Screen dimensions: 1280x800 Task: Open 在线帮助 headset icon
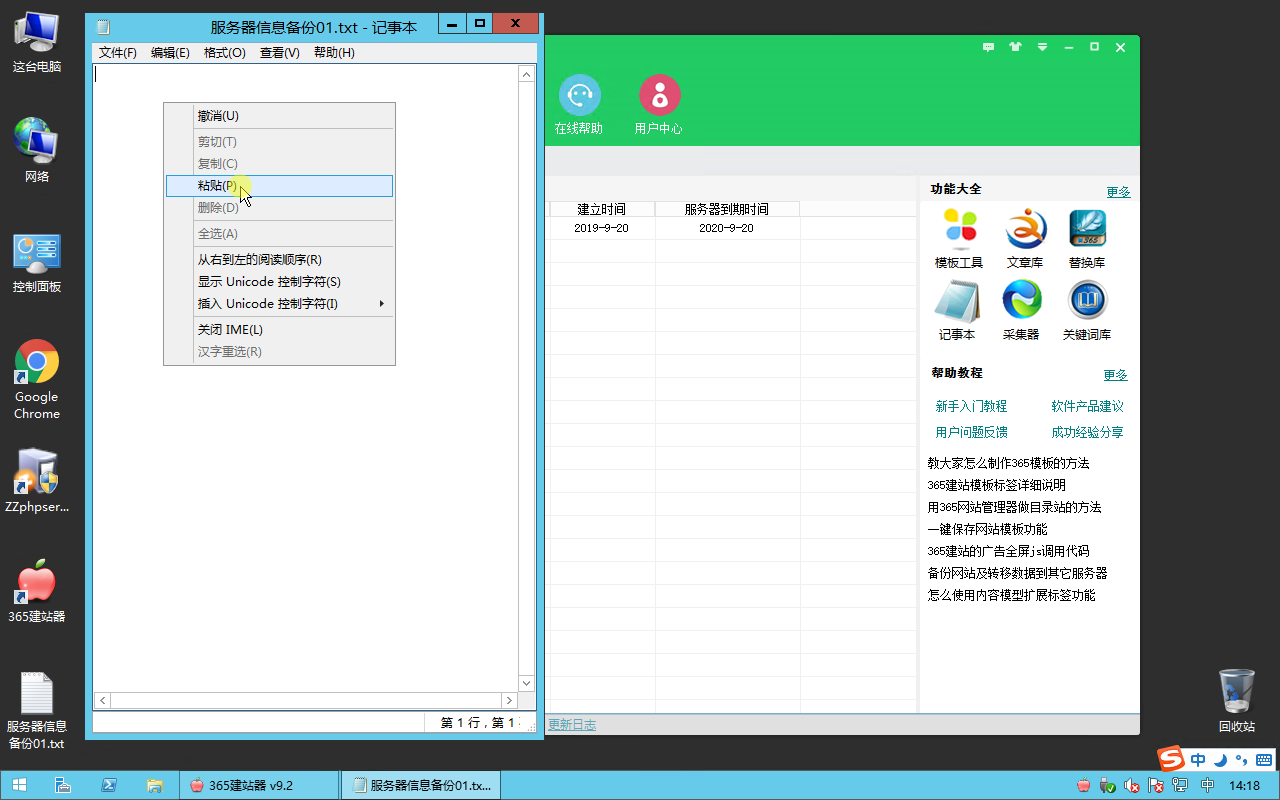579,95
